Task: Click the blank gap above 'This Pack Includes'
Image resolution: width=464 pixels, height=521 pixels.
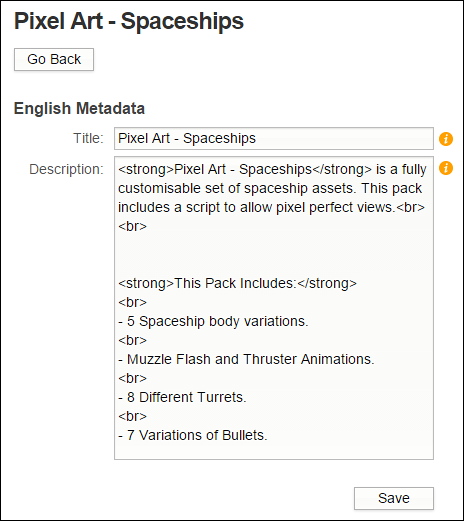Action: coord(274,255)
